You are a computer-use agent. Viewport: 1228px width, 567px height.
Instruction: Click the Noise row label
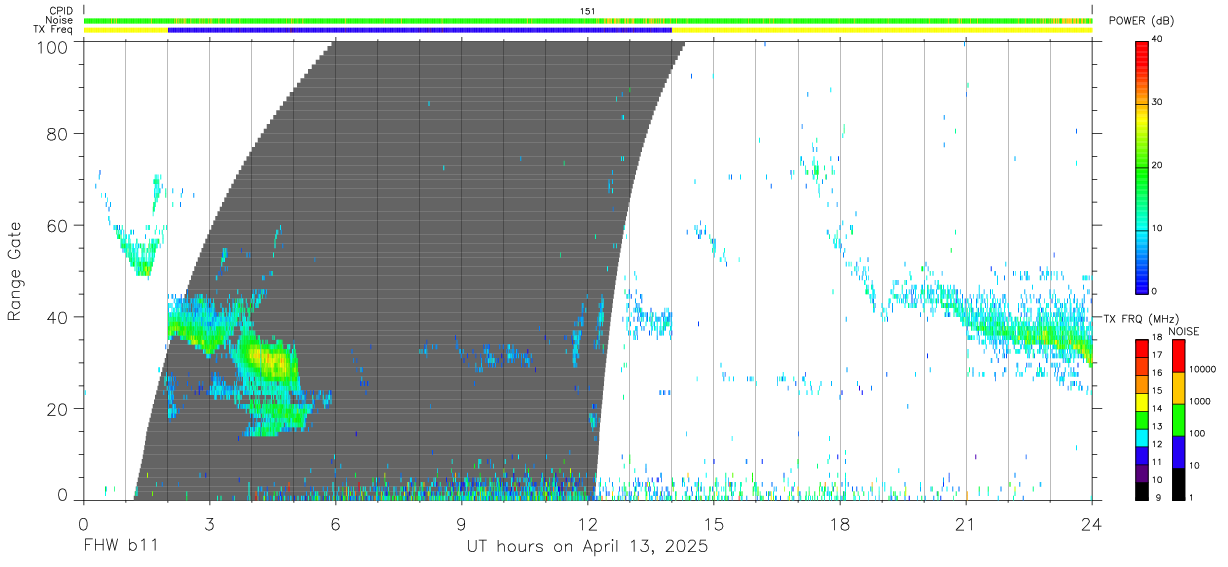coord(60,20)
